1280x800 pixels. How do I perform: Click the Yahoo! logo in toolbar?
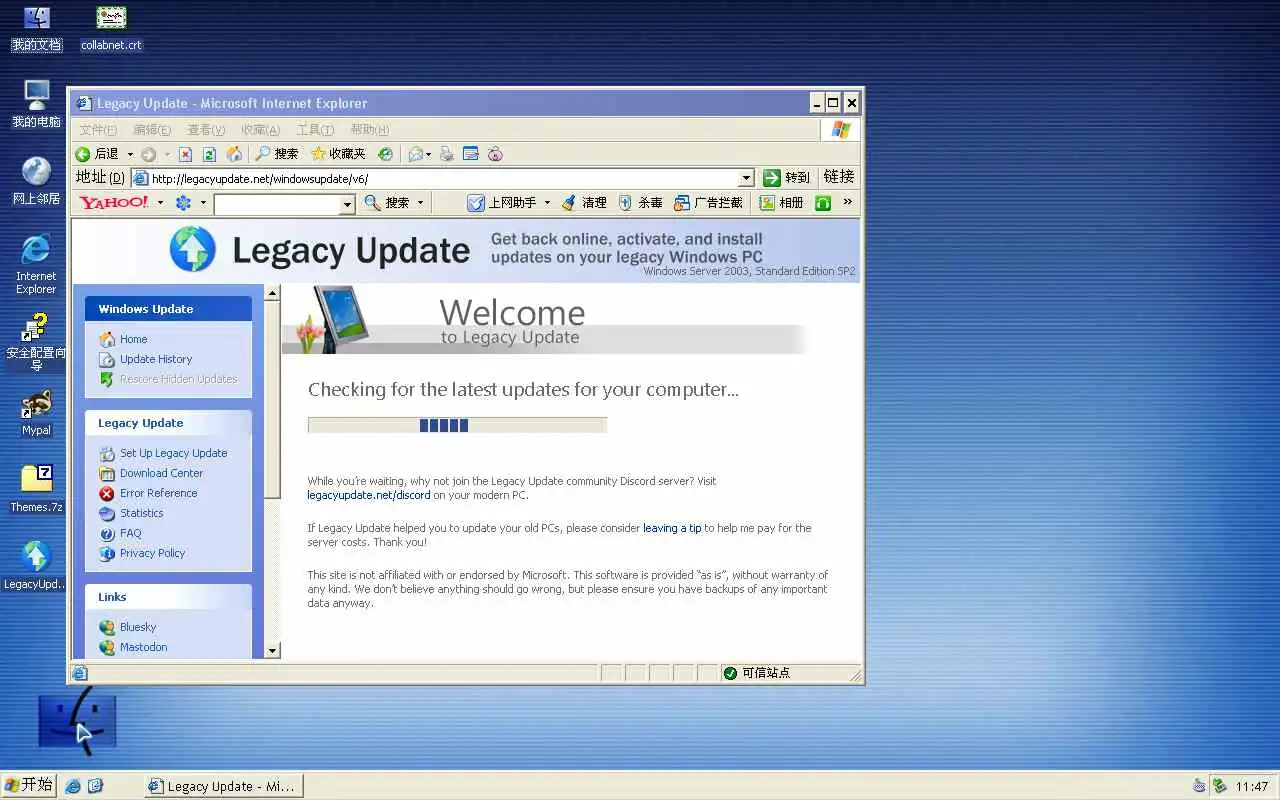(x=114, y=203)
